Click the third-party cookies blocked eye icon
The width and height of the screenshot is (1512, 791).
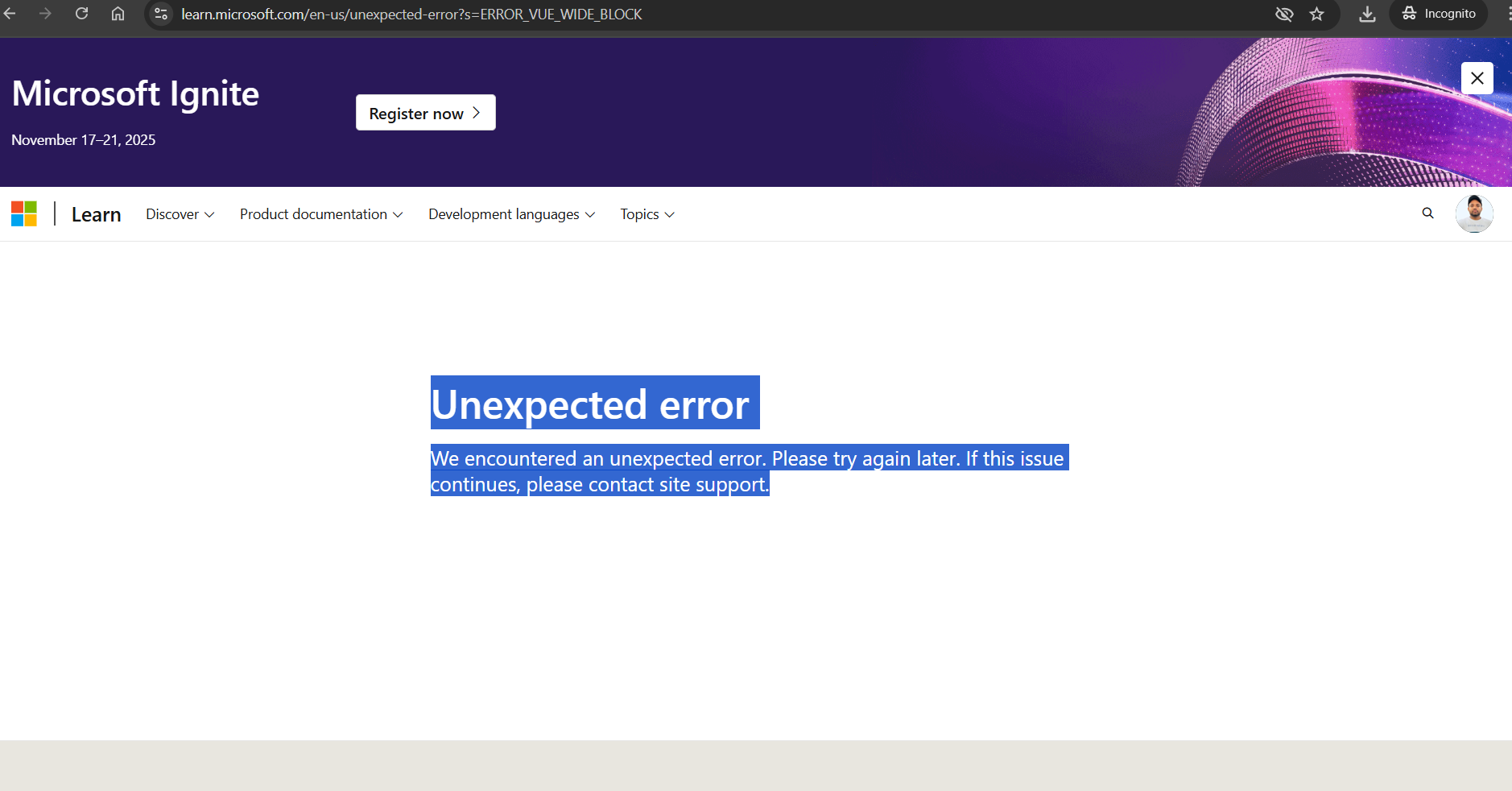pyautogui.click(x=1284, y=14)
